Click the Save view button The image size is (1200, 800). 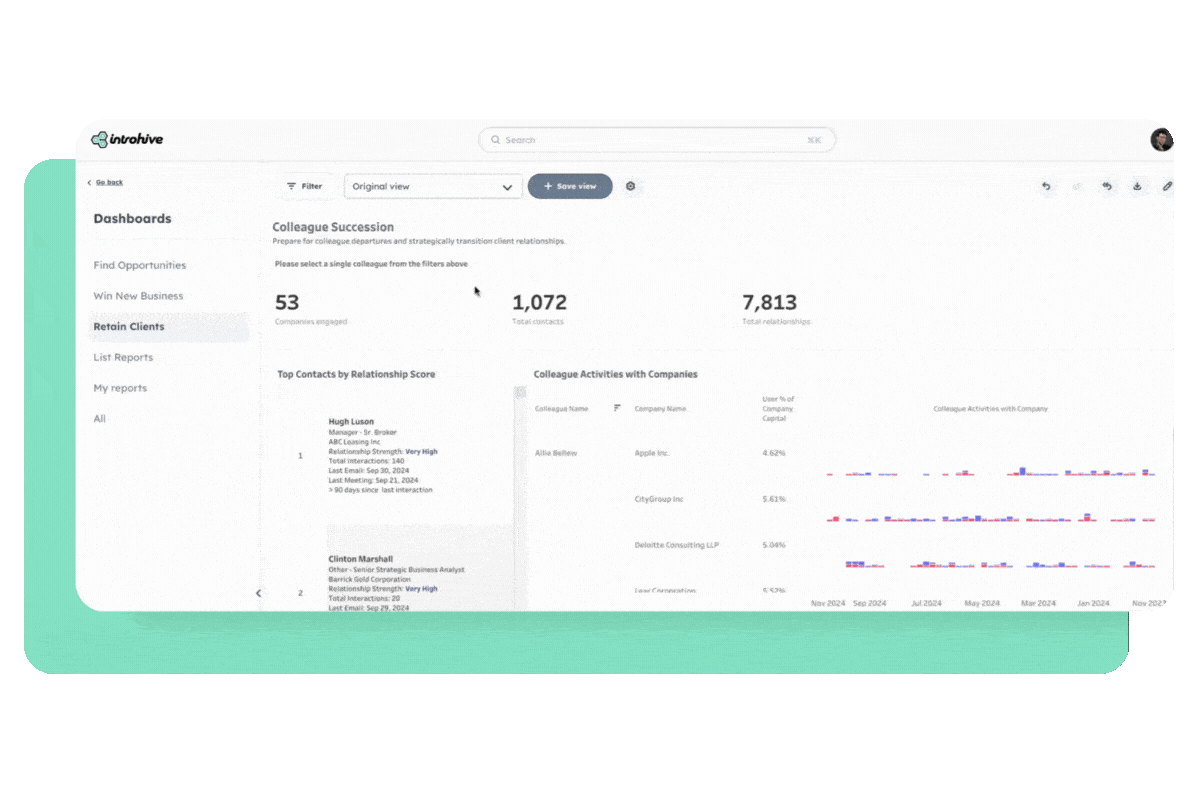tap(569, 186)
